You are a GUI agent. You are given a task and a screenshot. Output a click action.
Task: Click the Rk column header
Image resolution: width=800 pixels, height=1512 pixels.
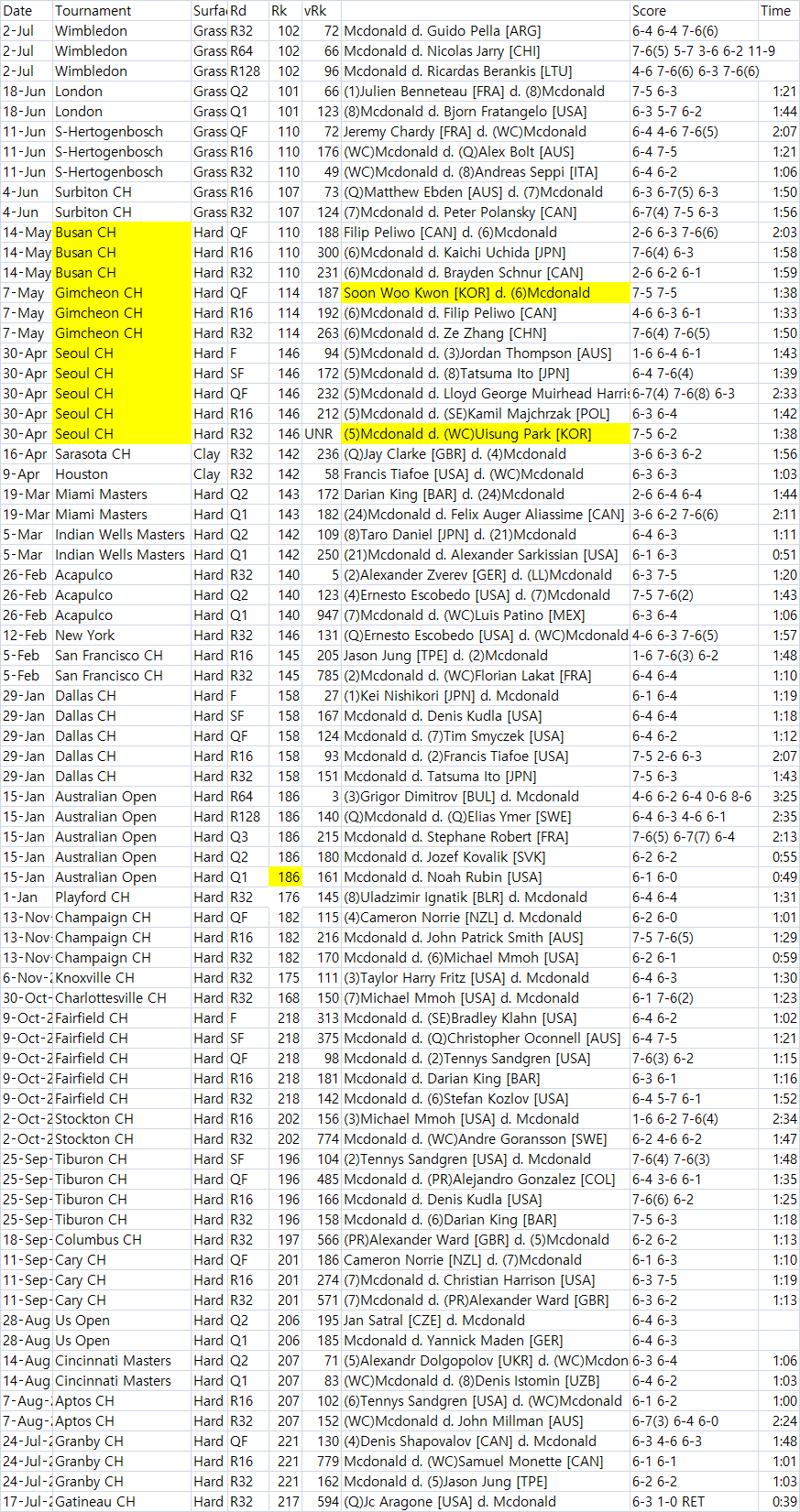click(x=286, y=10)
